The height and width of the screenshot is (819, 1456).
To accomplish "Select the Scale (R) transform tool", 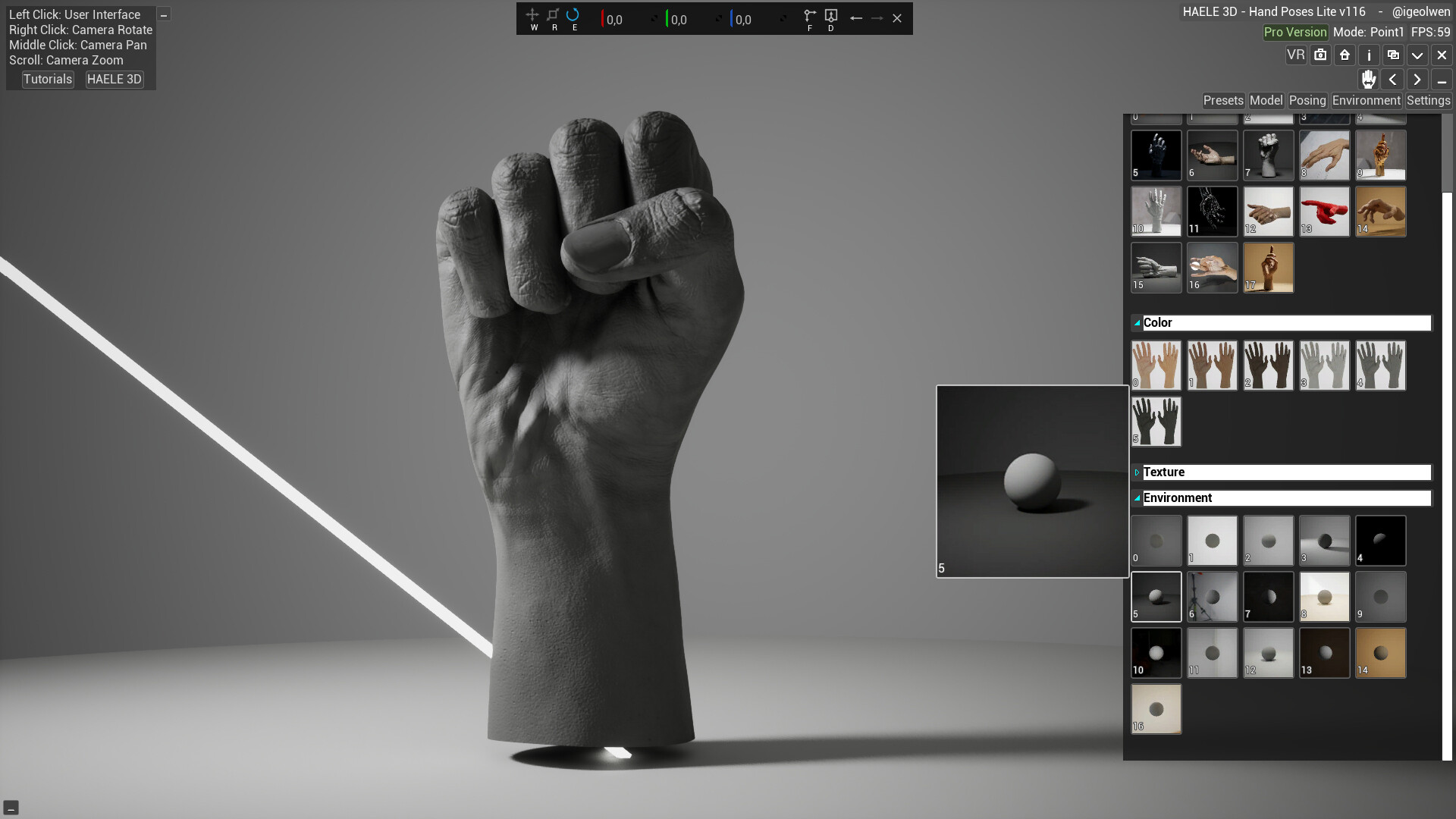I will 554,14.
